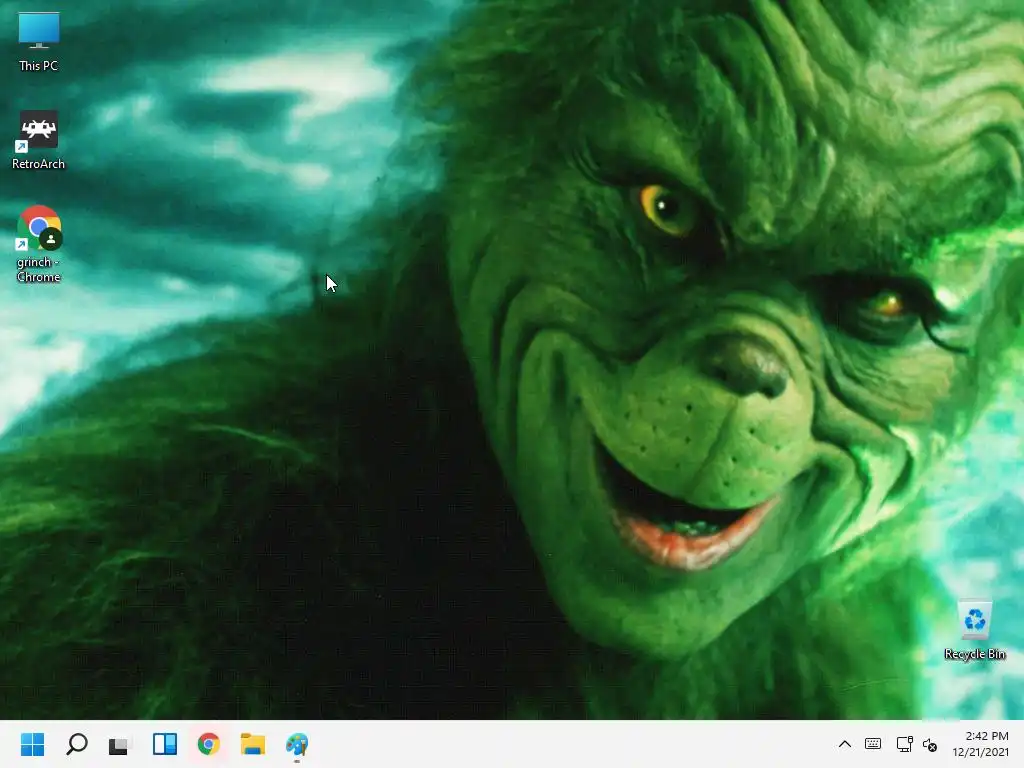Open the touch keyboard tray icon
This screenshot has width=1024, height=768.
pos(873,744)
